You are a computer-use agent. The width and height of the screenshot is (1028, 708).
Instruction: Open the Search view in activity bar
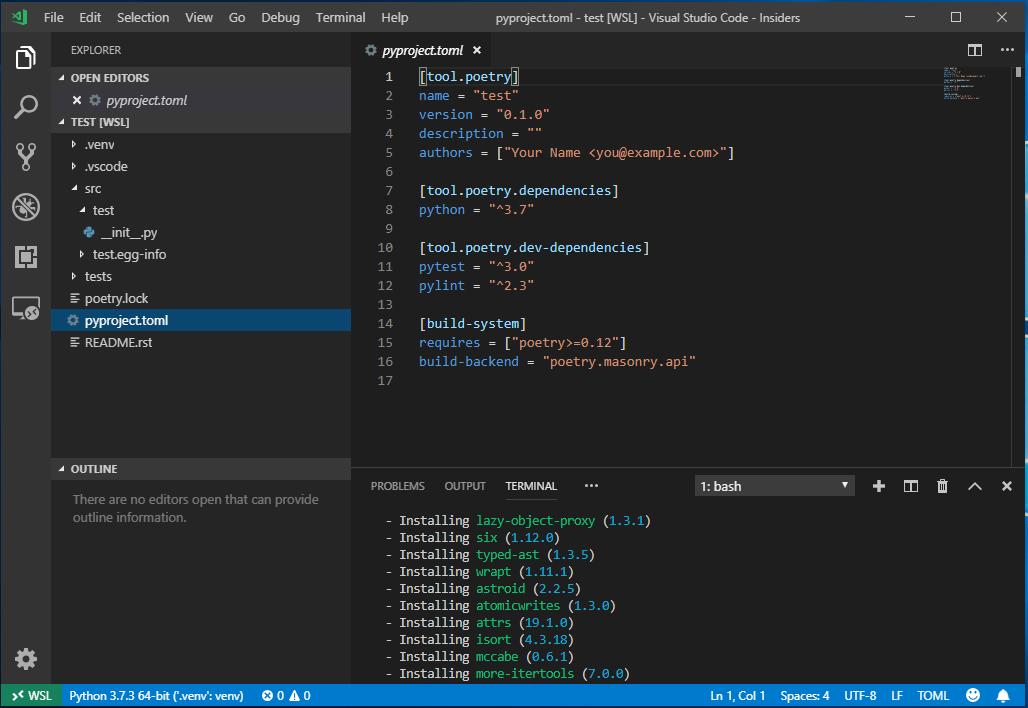(x=26, y=108)
